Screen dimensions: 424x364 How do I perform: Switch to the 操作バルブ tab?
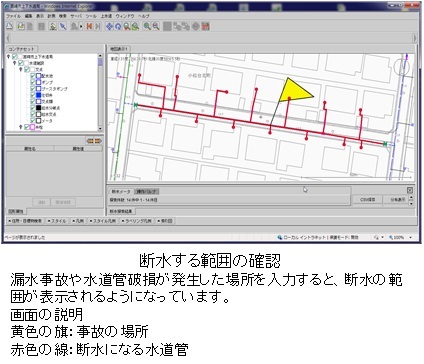coord(146,191)
